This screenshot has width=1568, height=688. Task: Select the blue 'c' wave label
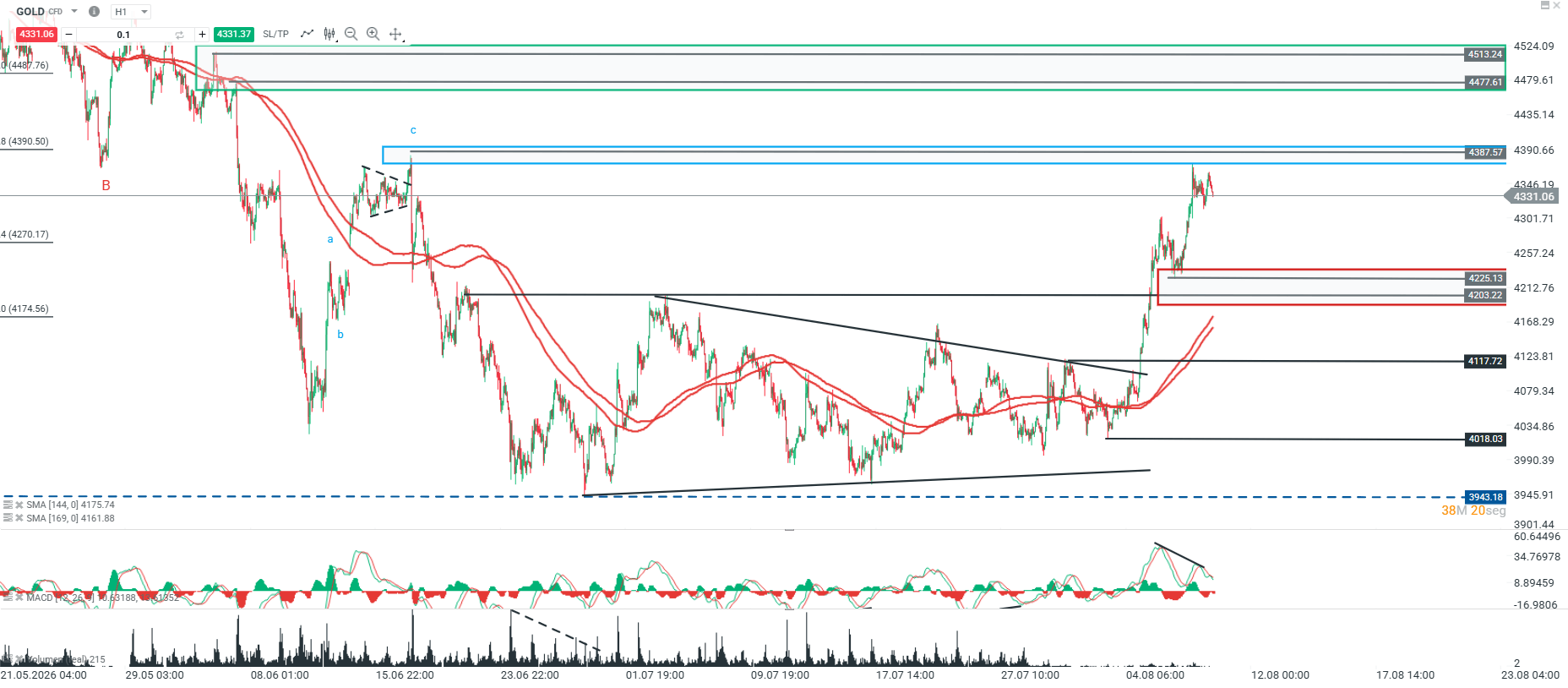pos(413,130)
